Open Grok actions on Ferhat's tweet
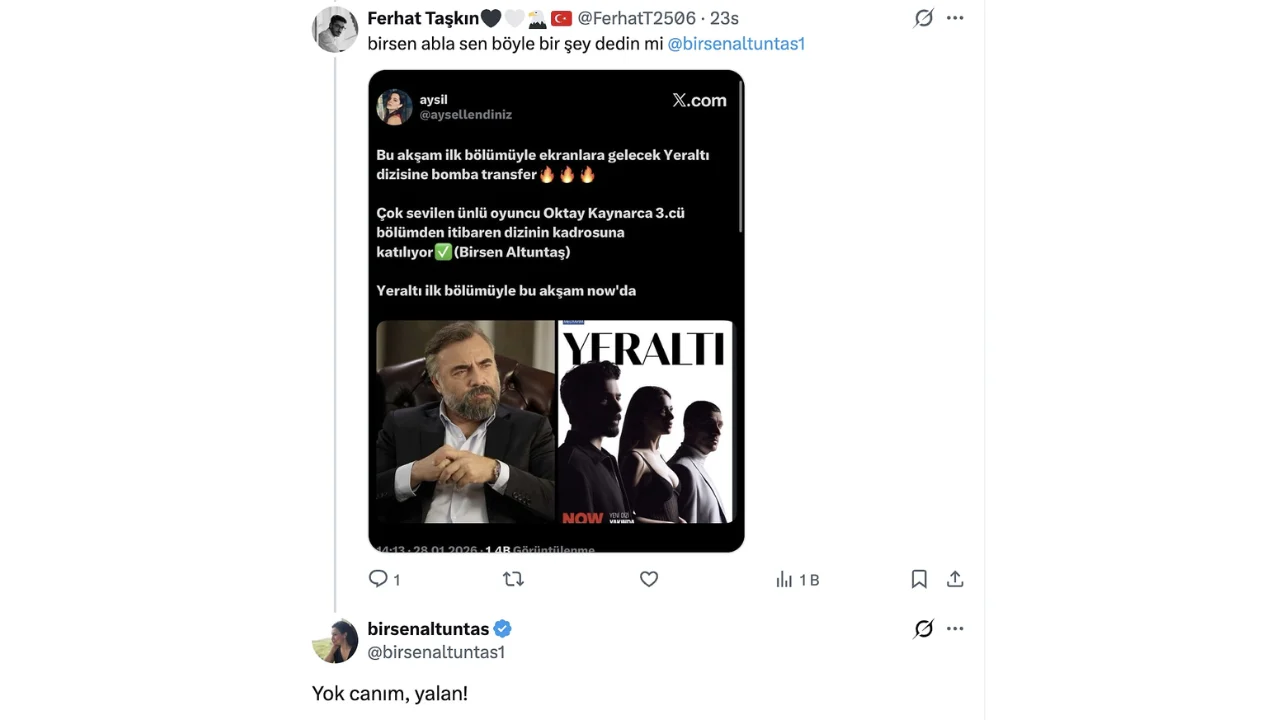Image resolution: width=1280 pixels, height=720 pixels. click(923, 17)
